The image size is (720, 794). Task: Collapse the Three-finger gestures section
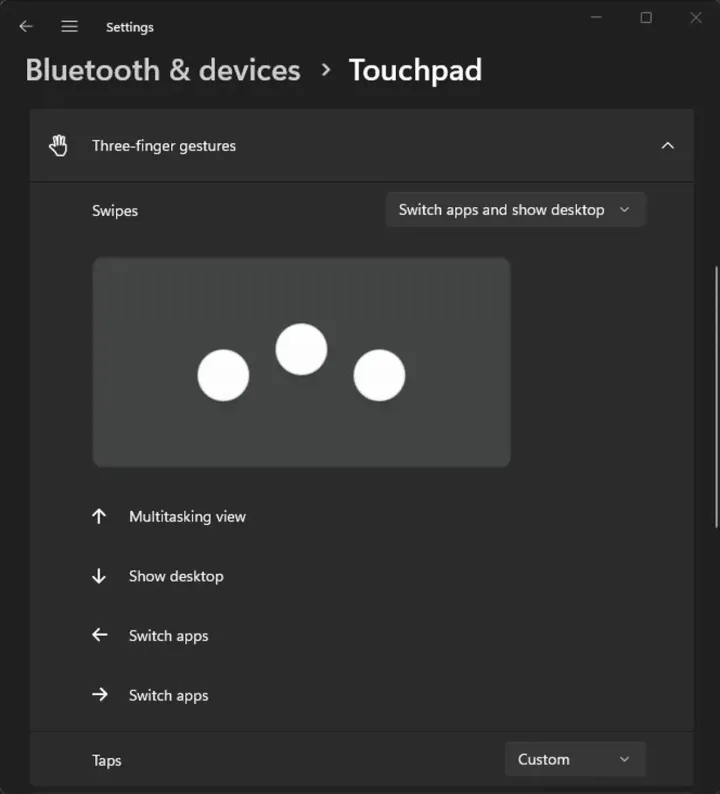coord(668,146)
